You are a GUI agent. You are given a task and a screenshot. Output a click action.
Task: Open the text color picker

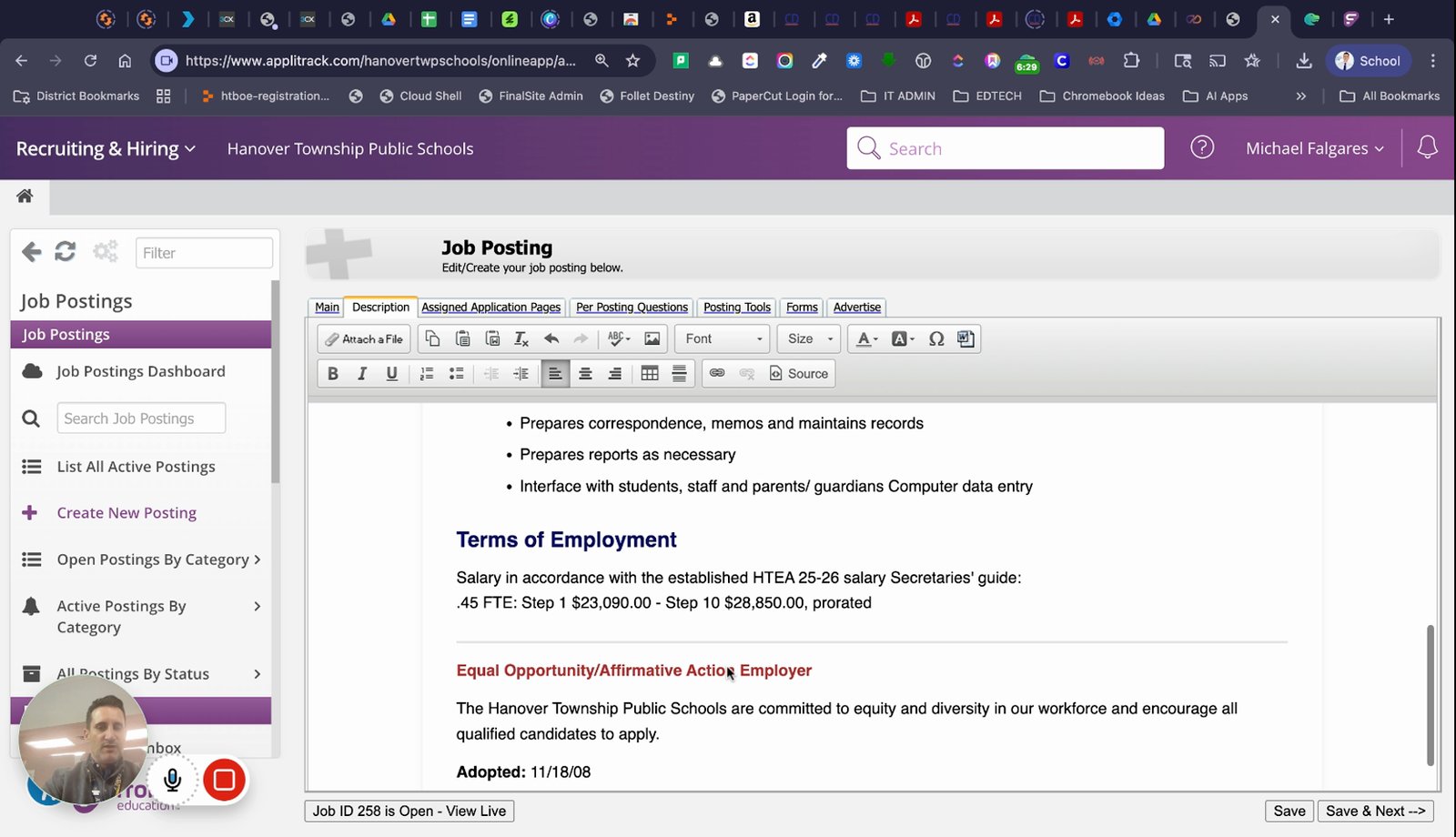[x=867, y=339]
